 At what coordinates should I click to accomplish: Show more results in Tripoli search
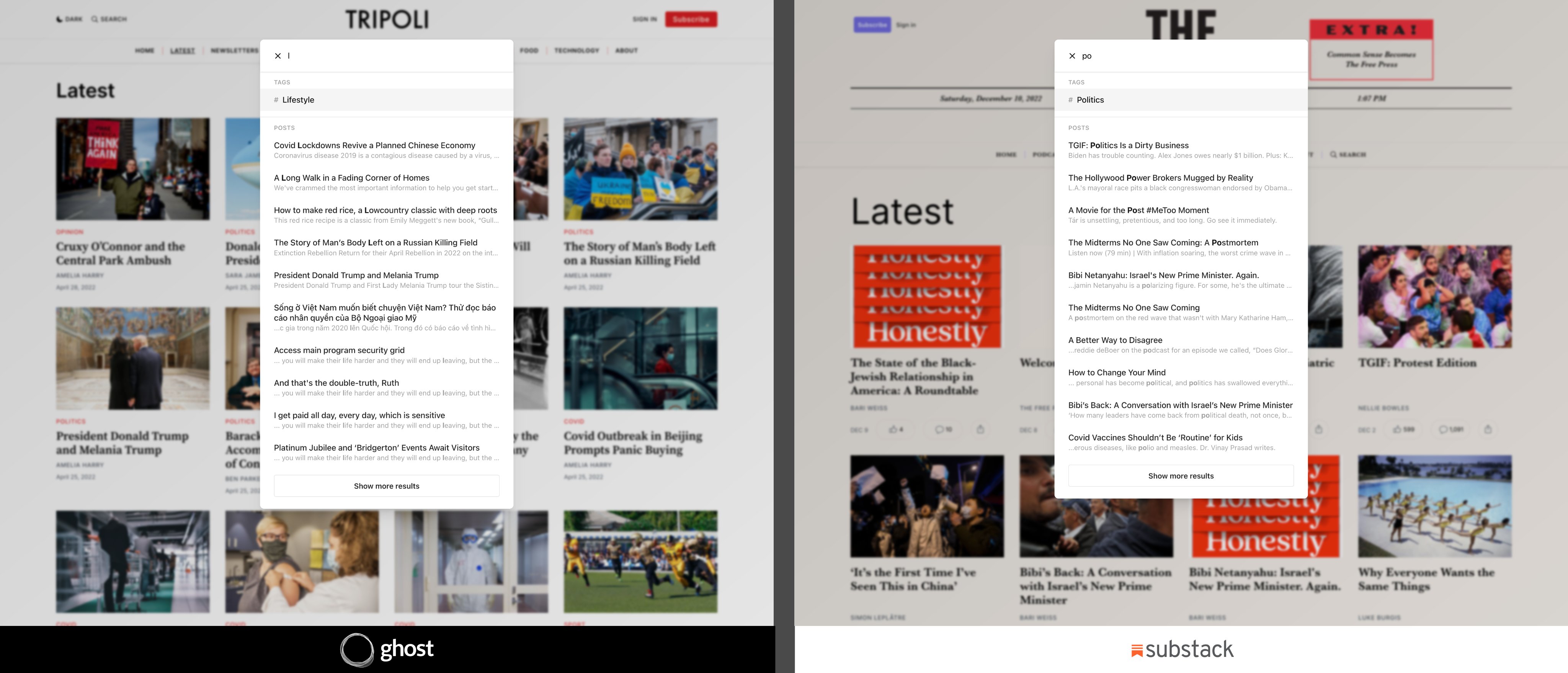[386, 485]
